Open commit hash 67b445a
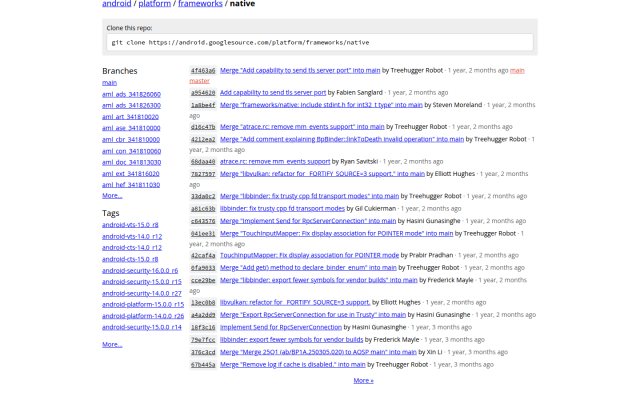 (203, 364)
